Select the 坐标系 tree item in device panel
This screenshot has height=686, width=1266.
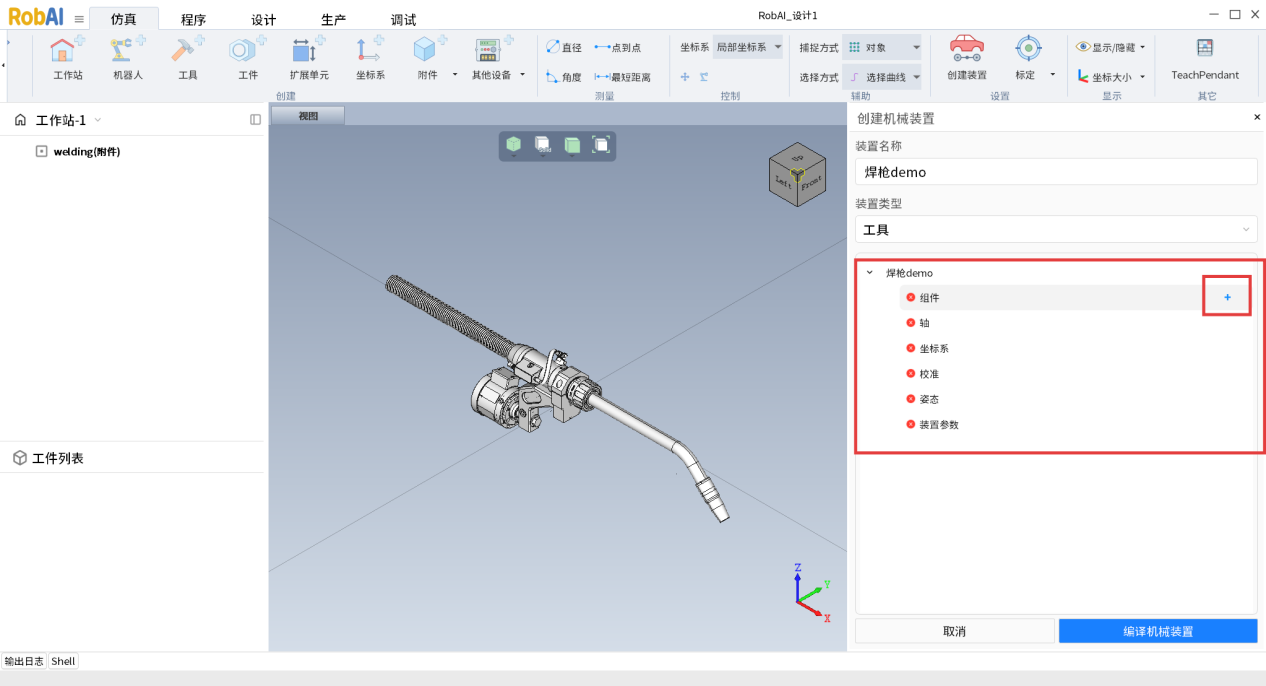point(934,348)
